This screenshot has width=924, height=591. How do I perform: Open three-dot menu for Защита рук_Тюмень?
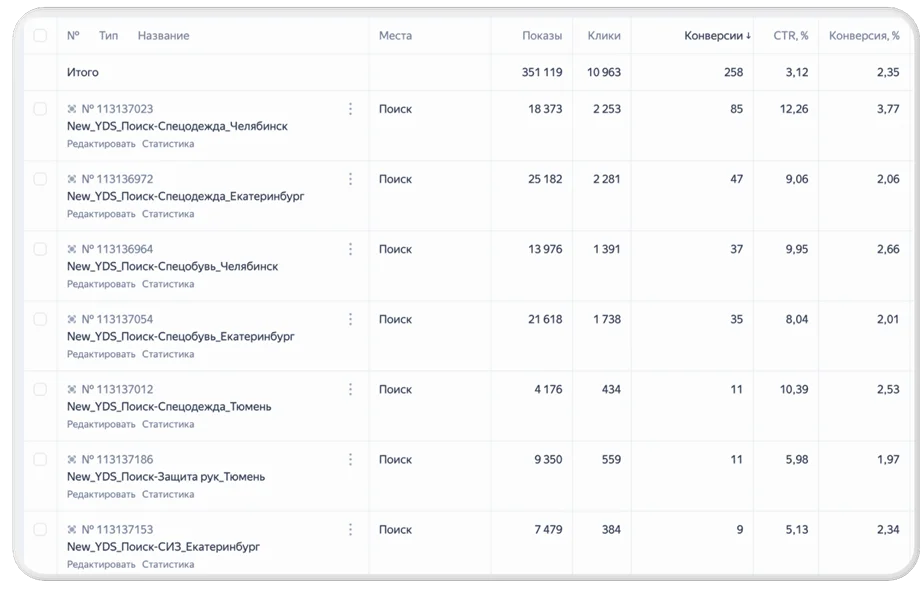(350, 460)
